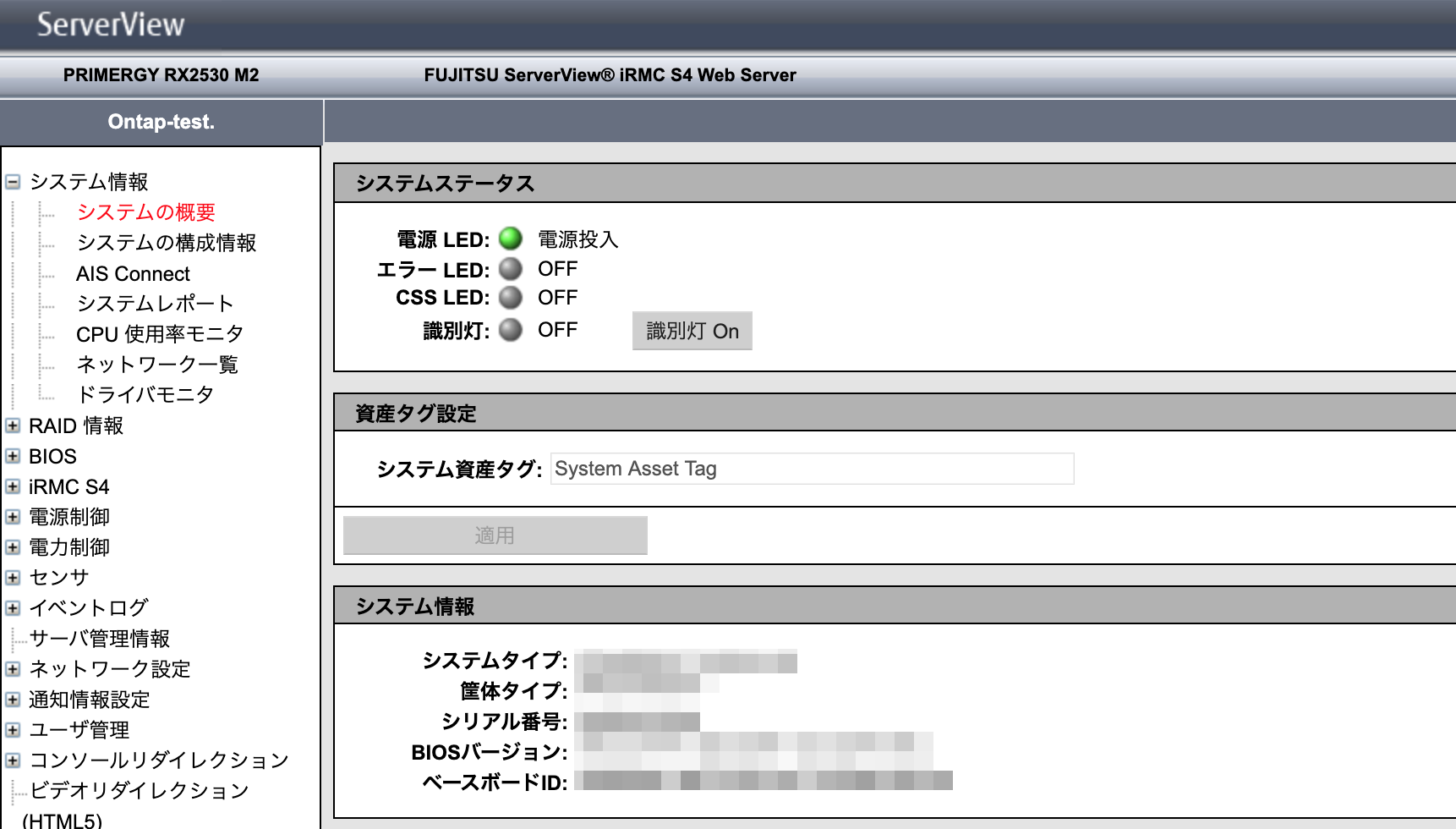
Task: Click the 適用 button
Action: coord(495,535)
